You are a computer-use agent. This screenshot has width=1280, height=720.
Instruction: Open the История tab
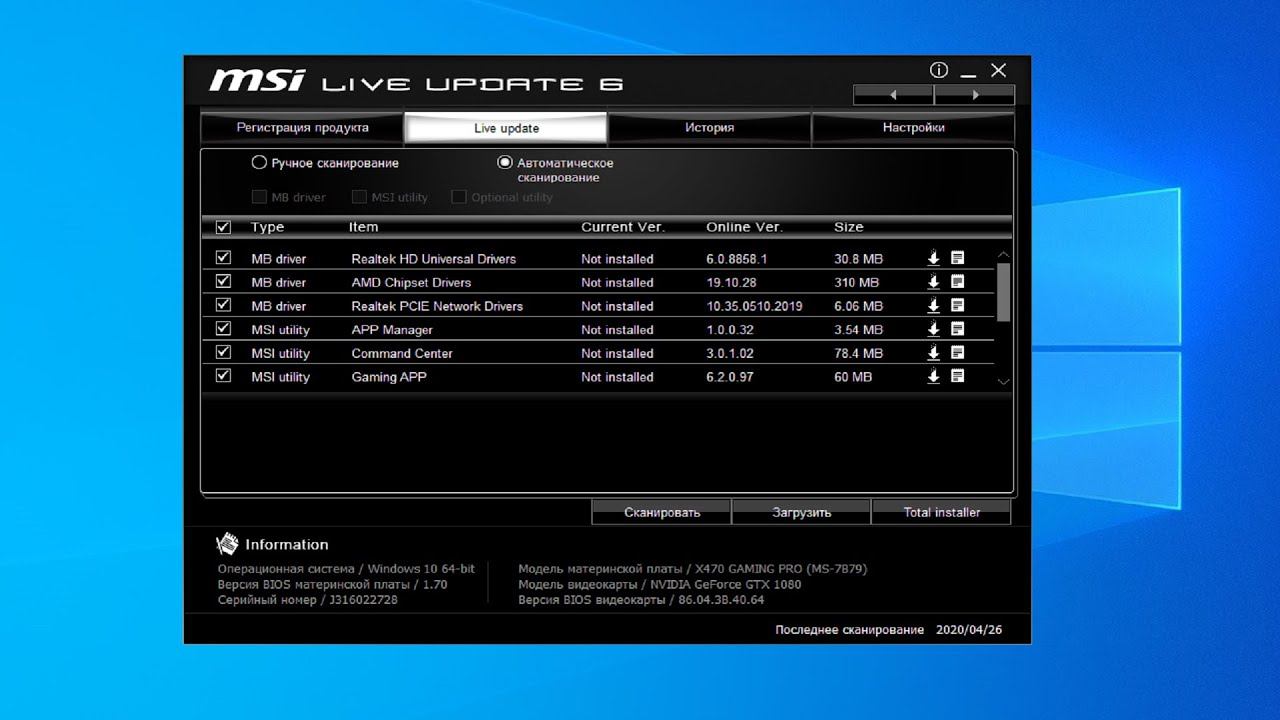click(710, 128)
